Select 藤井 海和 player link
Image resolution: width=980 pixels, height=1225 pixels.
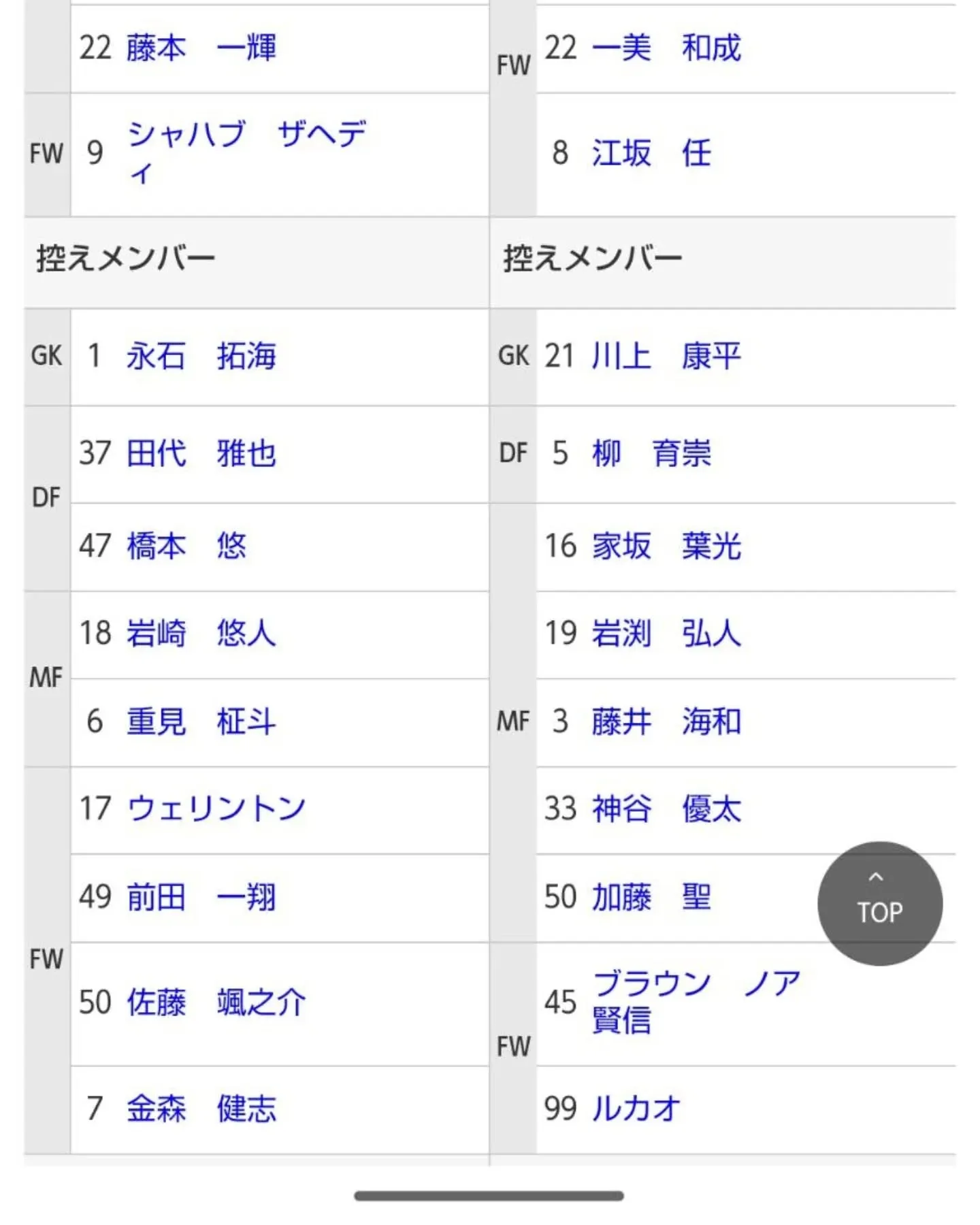pos(666,721)
